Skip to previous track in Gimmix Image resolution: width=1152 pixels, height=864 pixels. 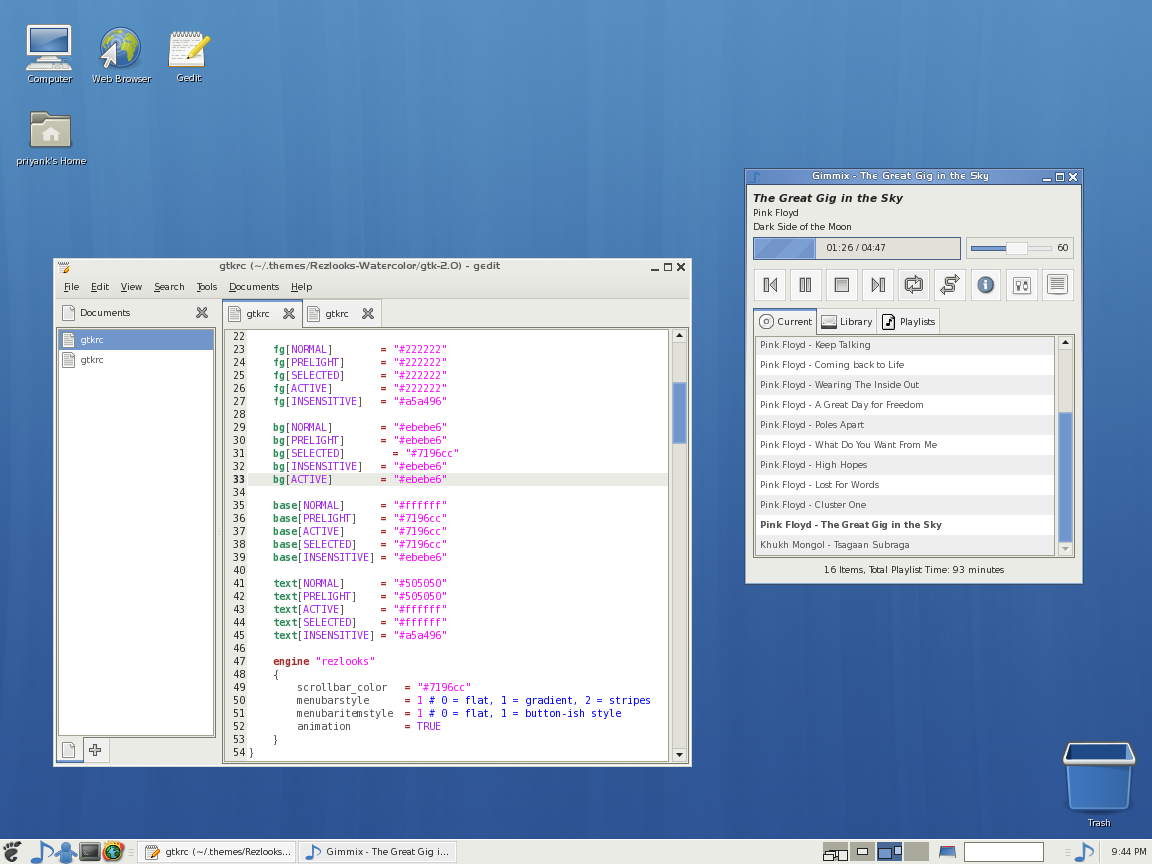pos(770,285)
